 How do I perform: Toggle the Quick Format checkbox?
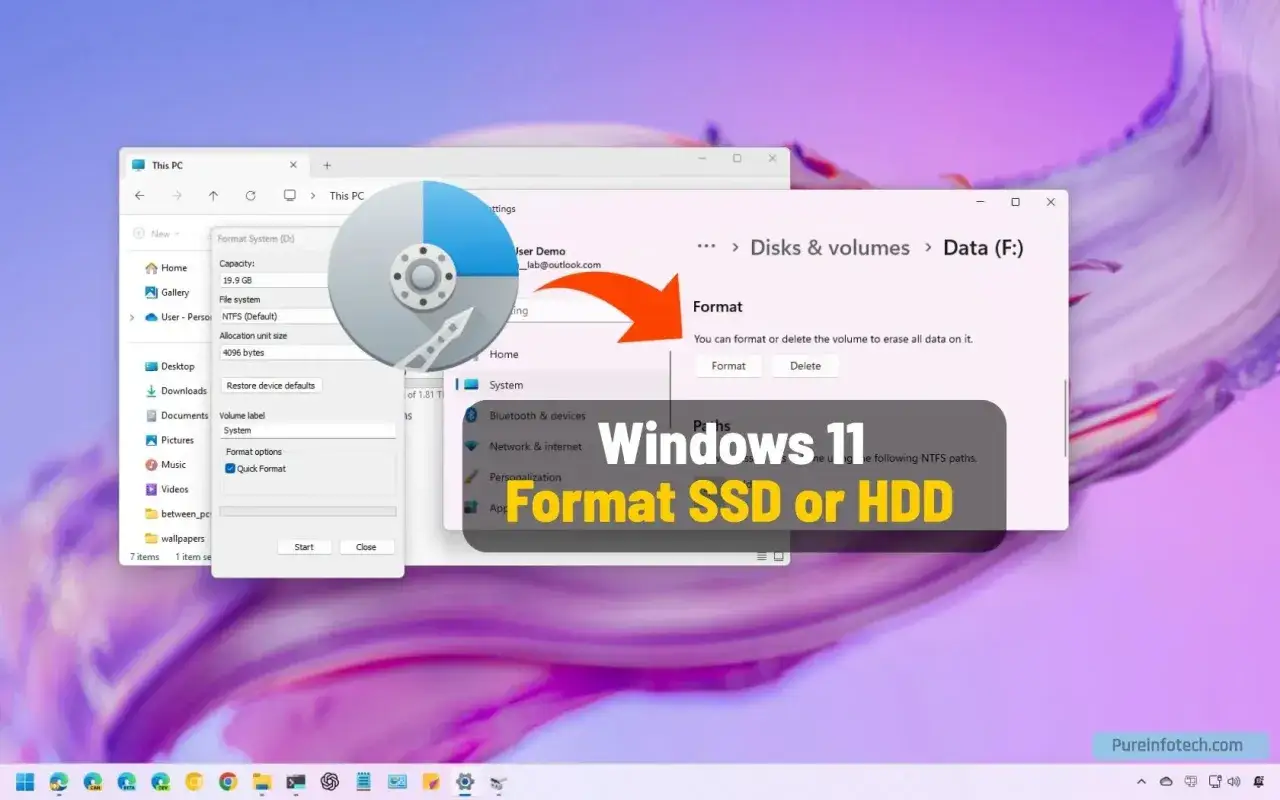click(231, 469)
